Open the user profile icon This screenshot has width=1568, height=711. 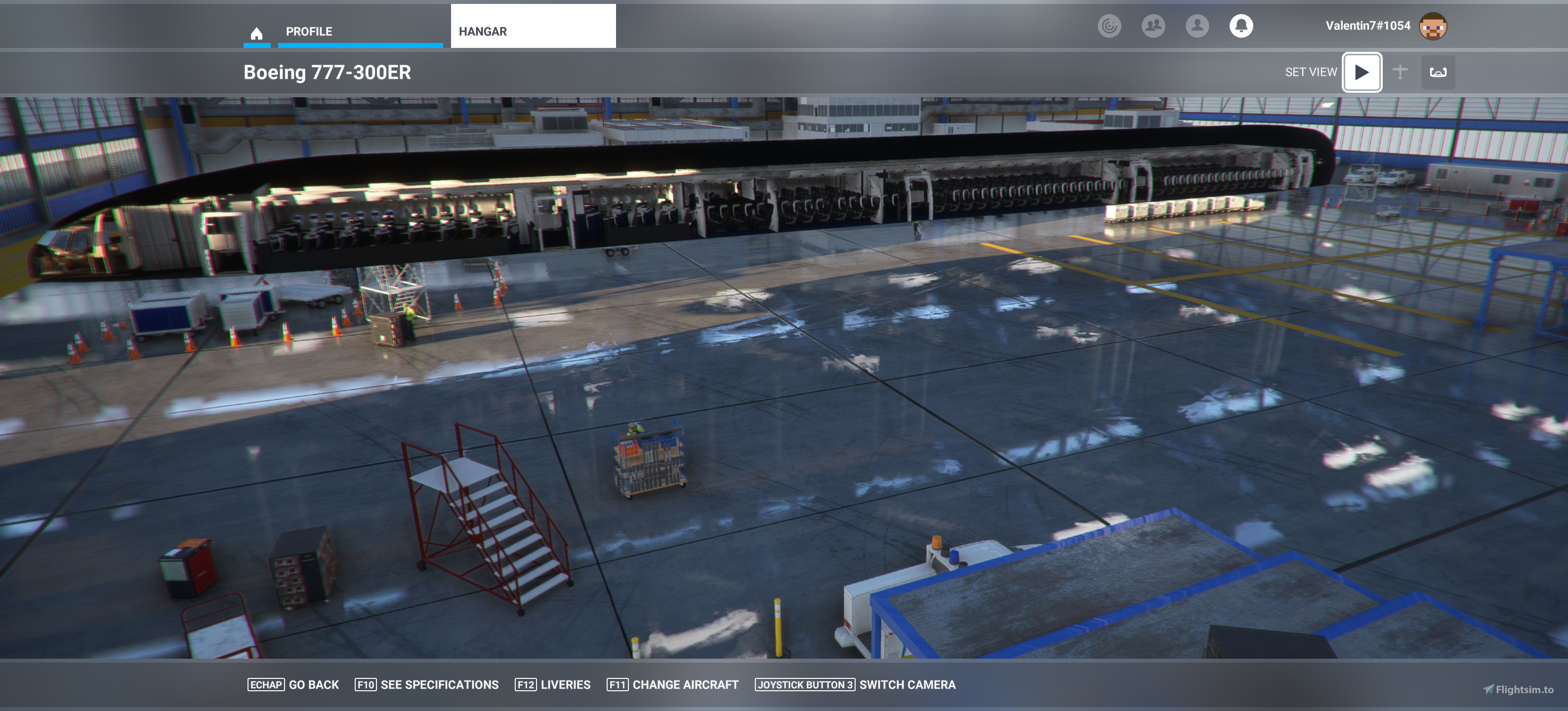1198,26
